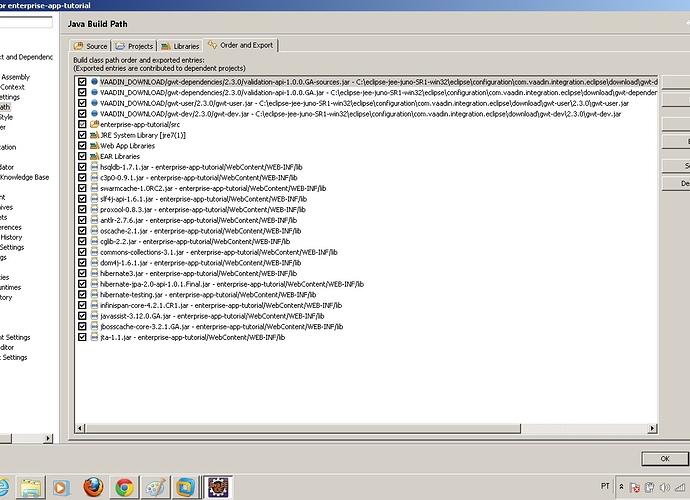690x500 pixels.
Task: Click the EAR Libraries icon
Action: tap(94, 156)
